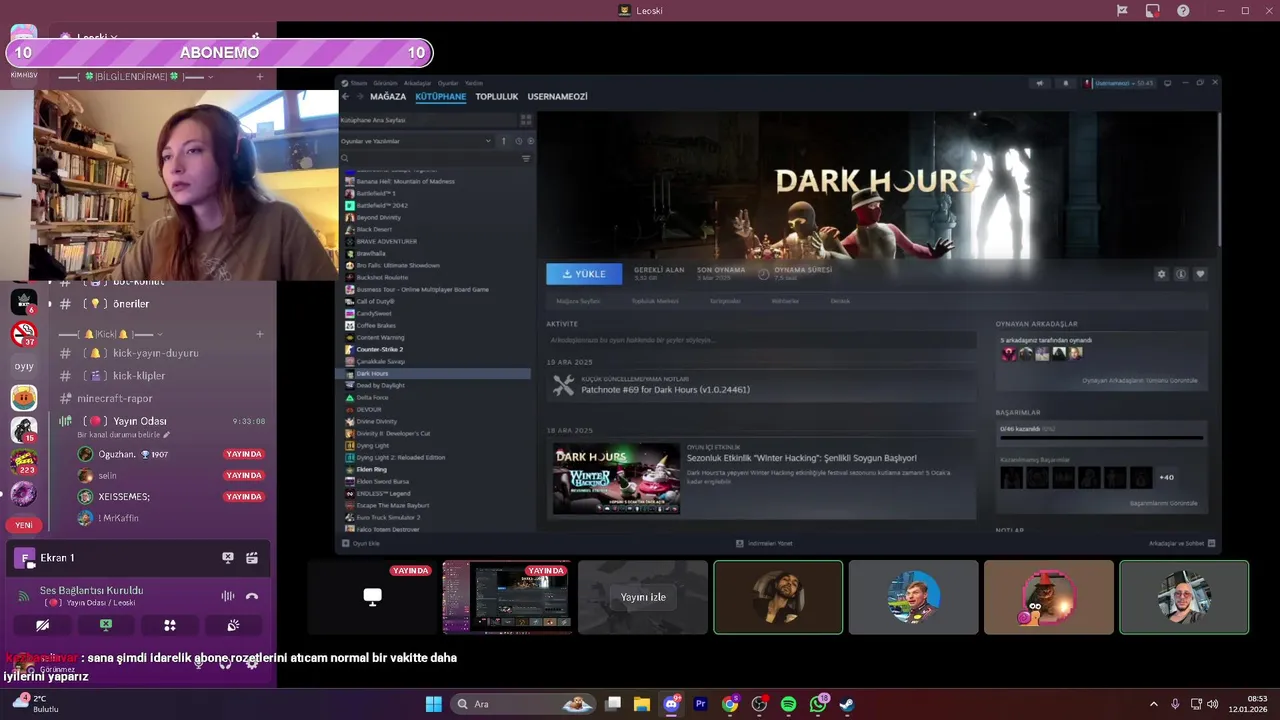Open WhatsApp from Windows taskbar
The image size is (1280, 720).
tap(818, 704)
